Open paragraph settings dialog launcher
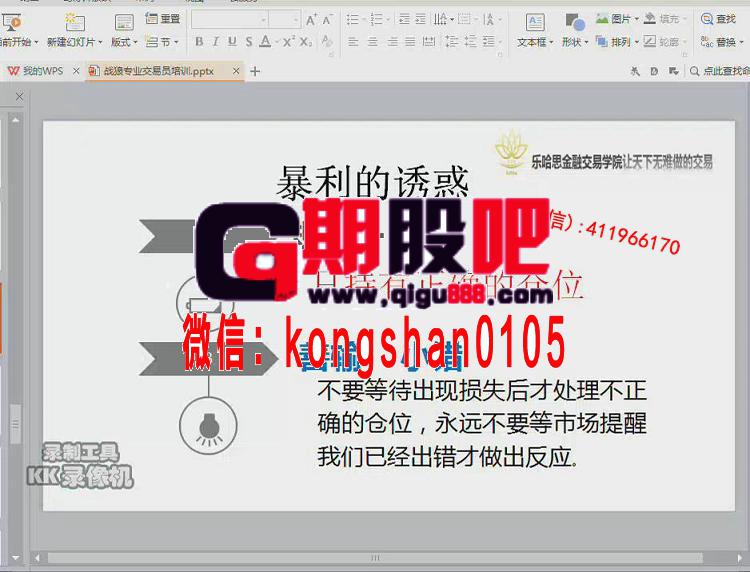Image resolution: width=750 pixels, height=572 pixels. tap(500, 55)
